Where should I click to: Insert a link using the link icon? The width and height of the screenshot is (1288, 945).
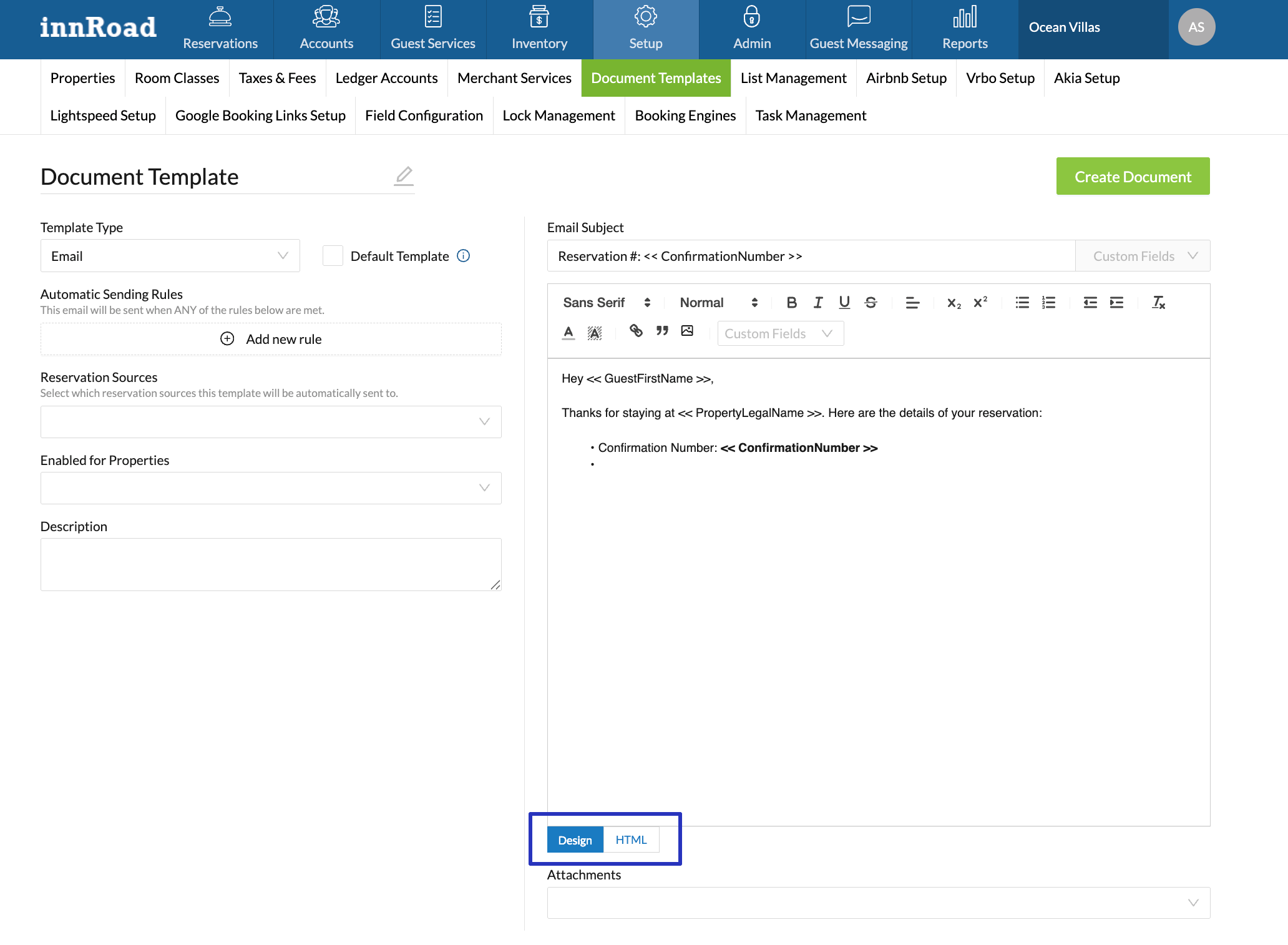pos(636,331)
